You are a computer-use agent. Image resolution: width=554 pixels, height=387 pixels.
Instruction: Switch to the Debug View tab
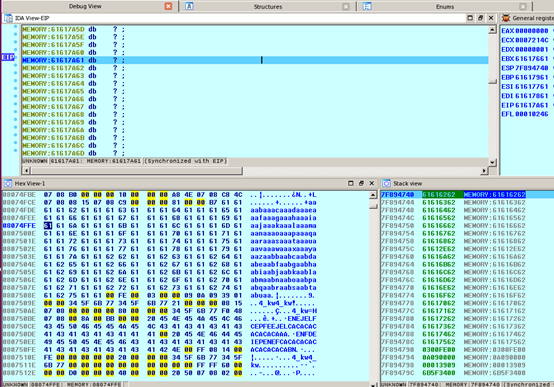click(85, 6)
